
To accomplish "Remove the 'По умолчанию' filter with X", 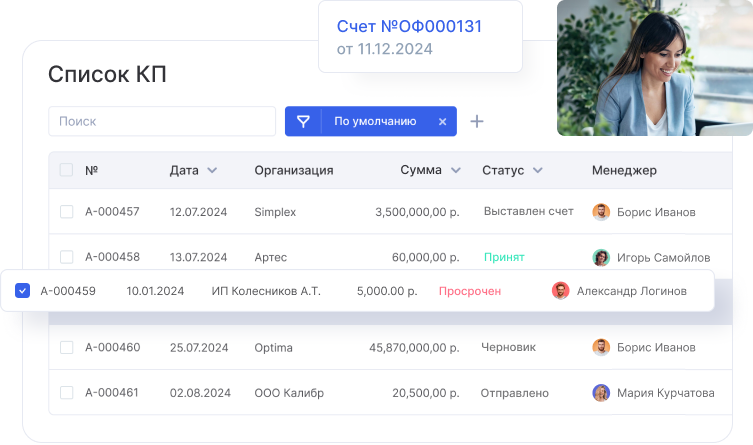I will [442, 121].
